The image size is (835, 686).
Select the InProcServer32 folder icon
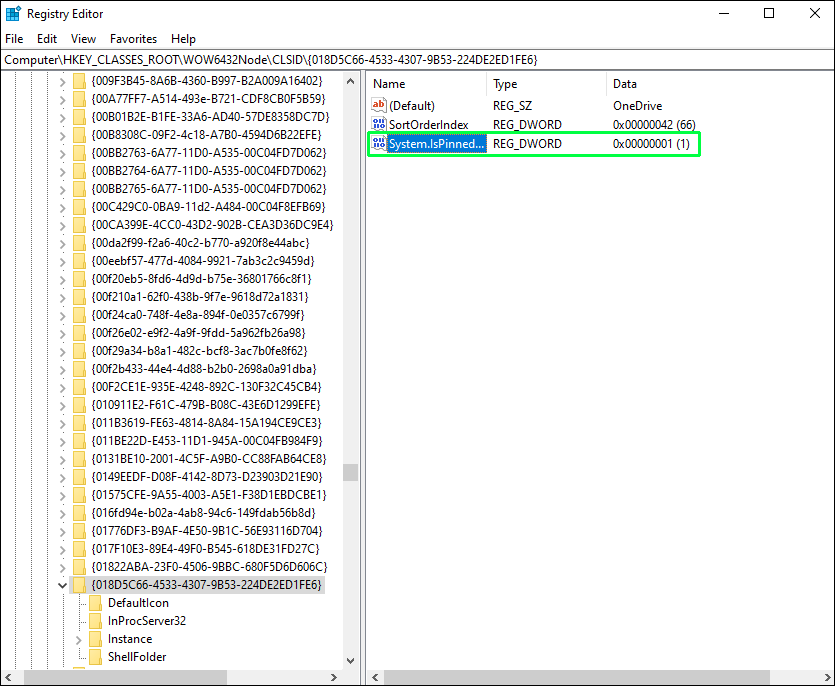[96, 621]
